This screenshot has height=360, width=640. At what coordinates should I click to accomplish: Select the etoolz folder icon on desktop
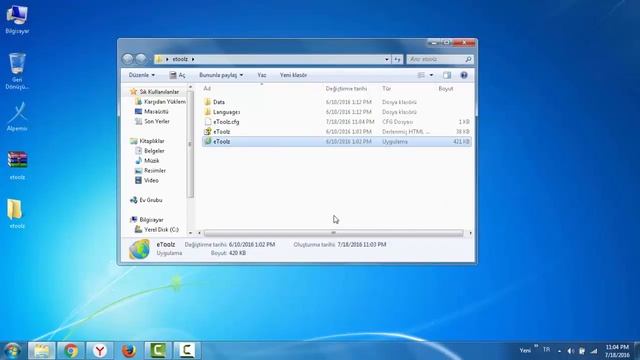click(x=17, y=214)
